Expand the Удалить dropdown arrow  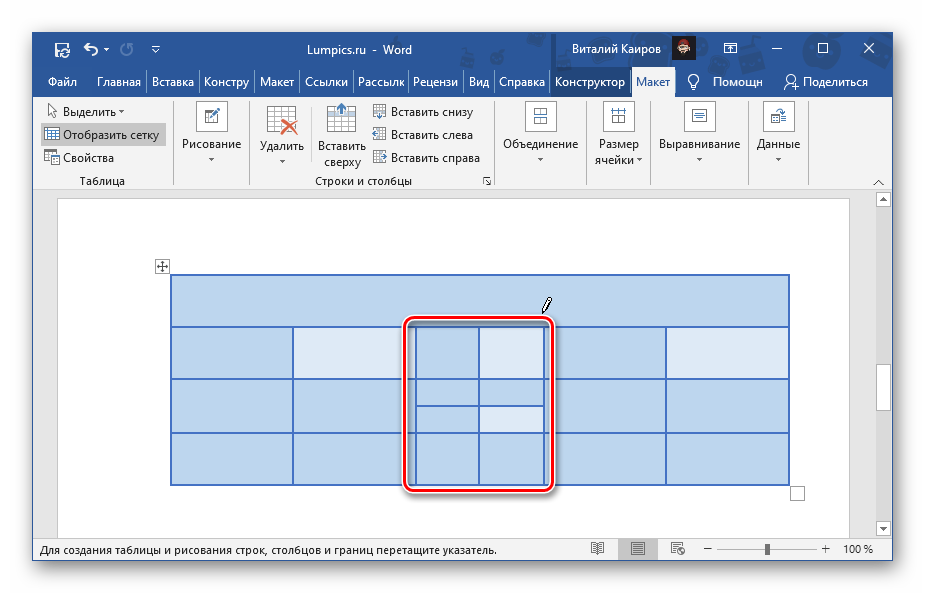[282, 162]
